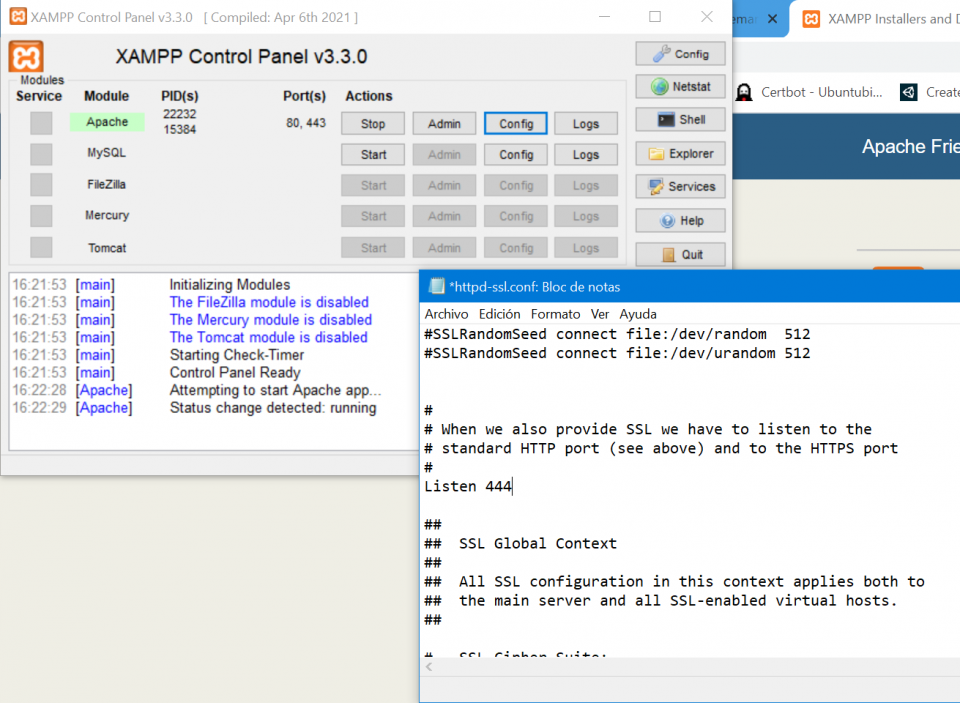Open XAMPP Help

point(680,220)
